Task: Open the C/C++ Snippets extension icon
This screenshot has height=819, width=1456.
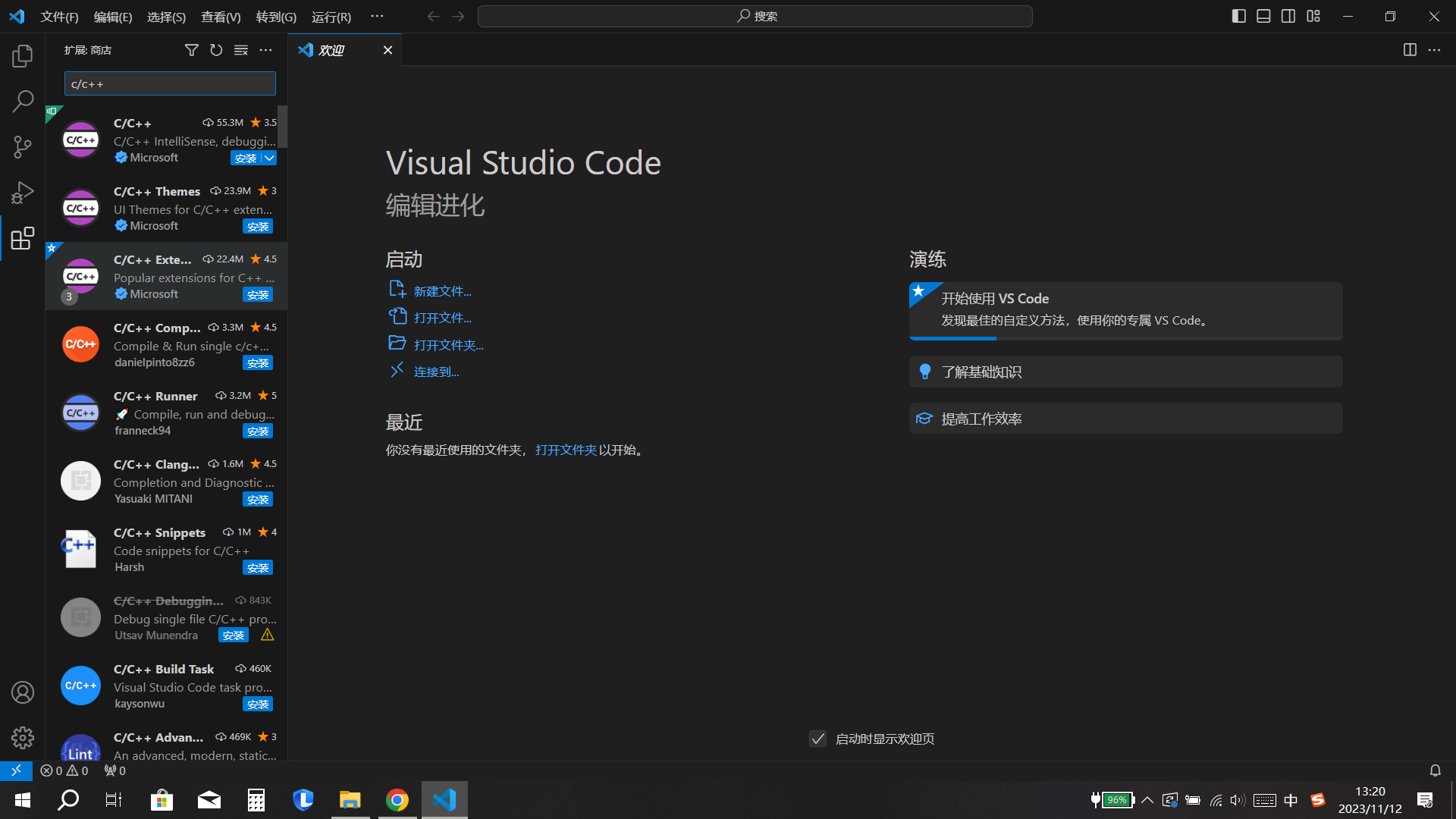Action: click(x=80, y=549)
